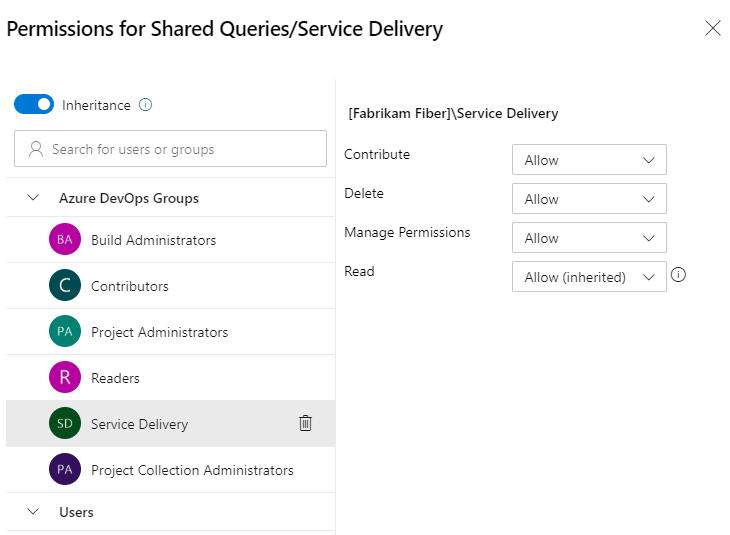Open the Manage Permissions dropdown
This screenshot has height=535, width=730.
[589, 238]
